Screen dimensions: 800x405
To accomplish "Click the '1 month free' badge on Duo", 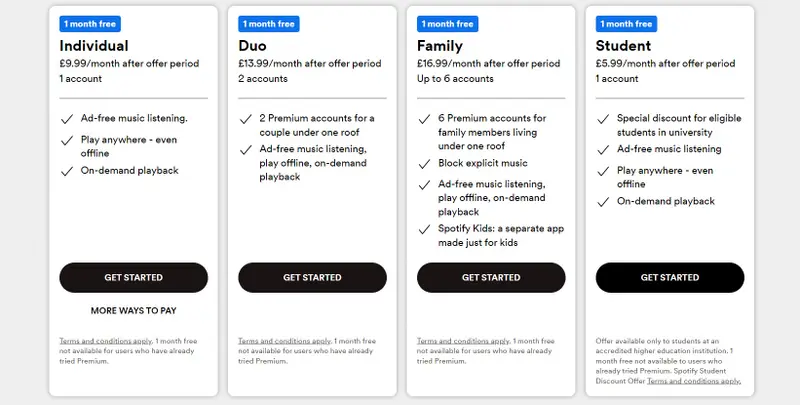I will (270, 23).
